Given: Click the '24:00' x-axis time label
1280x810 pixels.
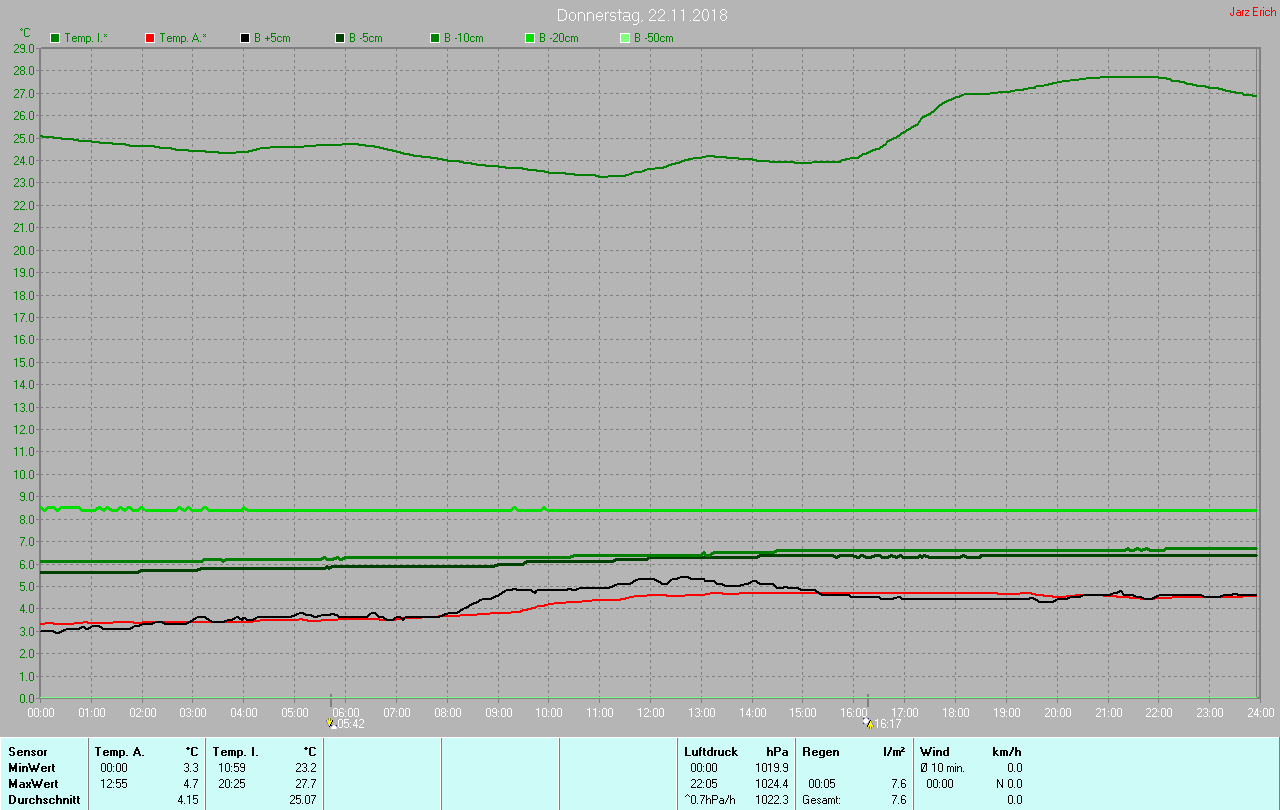Looking at the screenshot, I should click(1260, 712).
